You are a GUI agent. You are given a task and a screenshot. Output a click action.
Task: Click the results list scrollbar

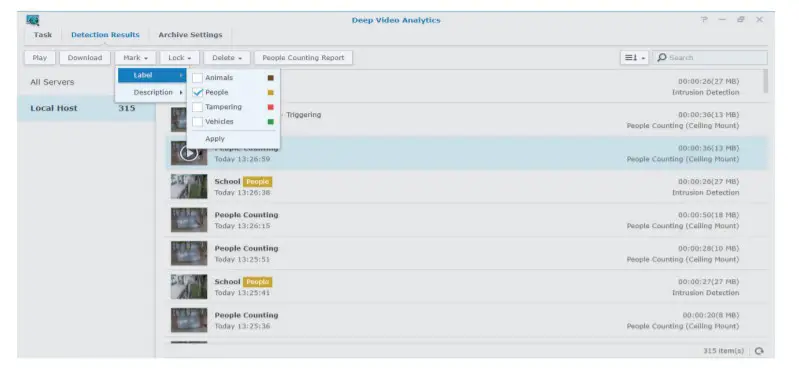click(765, 82)
